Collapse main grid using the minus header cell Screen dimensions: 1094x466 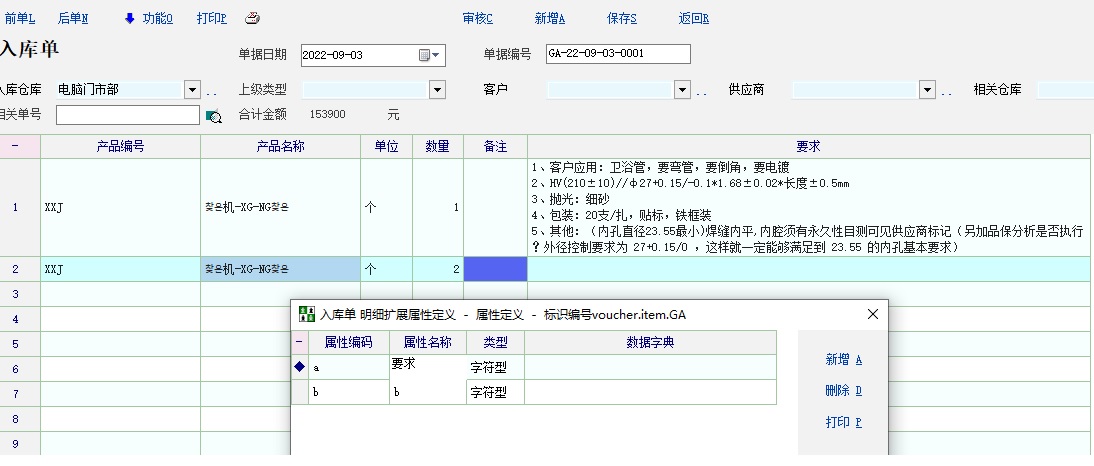point(14,146)
